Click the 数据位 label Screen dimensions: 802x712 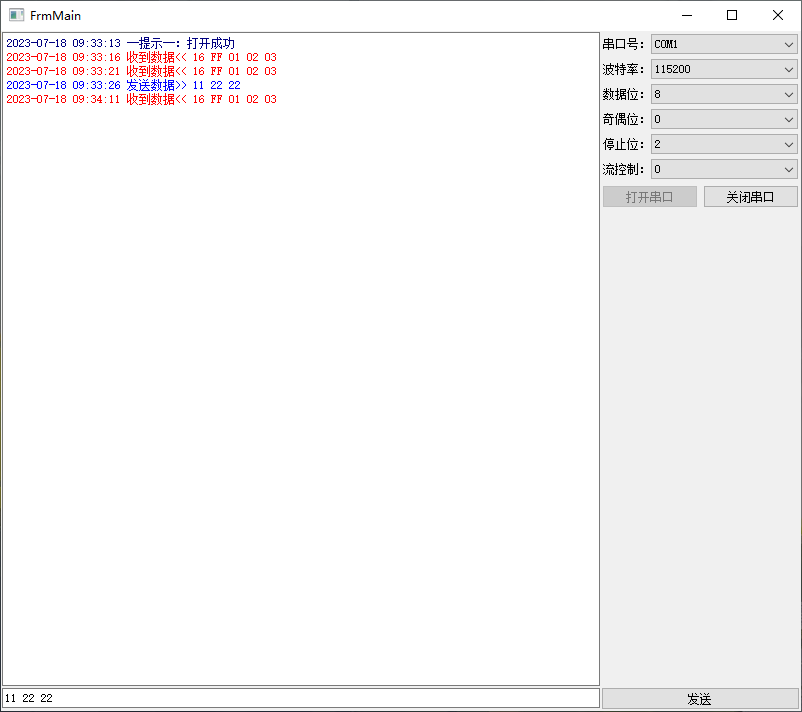pyautogui.click(x=623, y=94)
